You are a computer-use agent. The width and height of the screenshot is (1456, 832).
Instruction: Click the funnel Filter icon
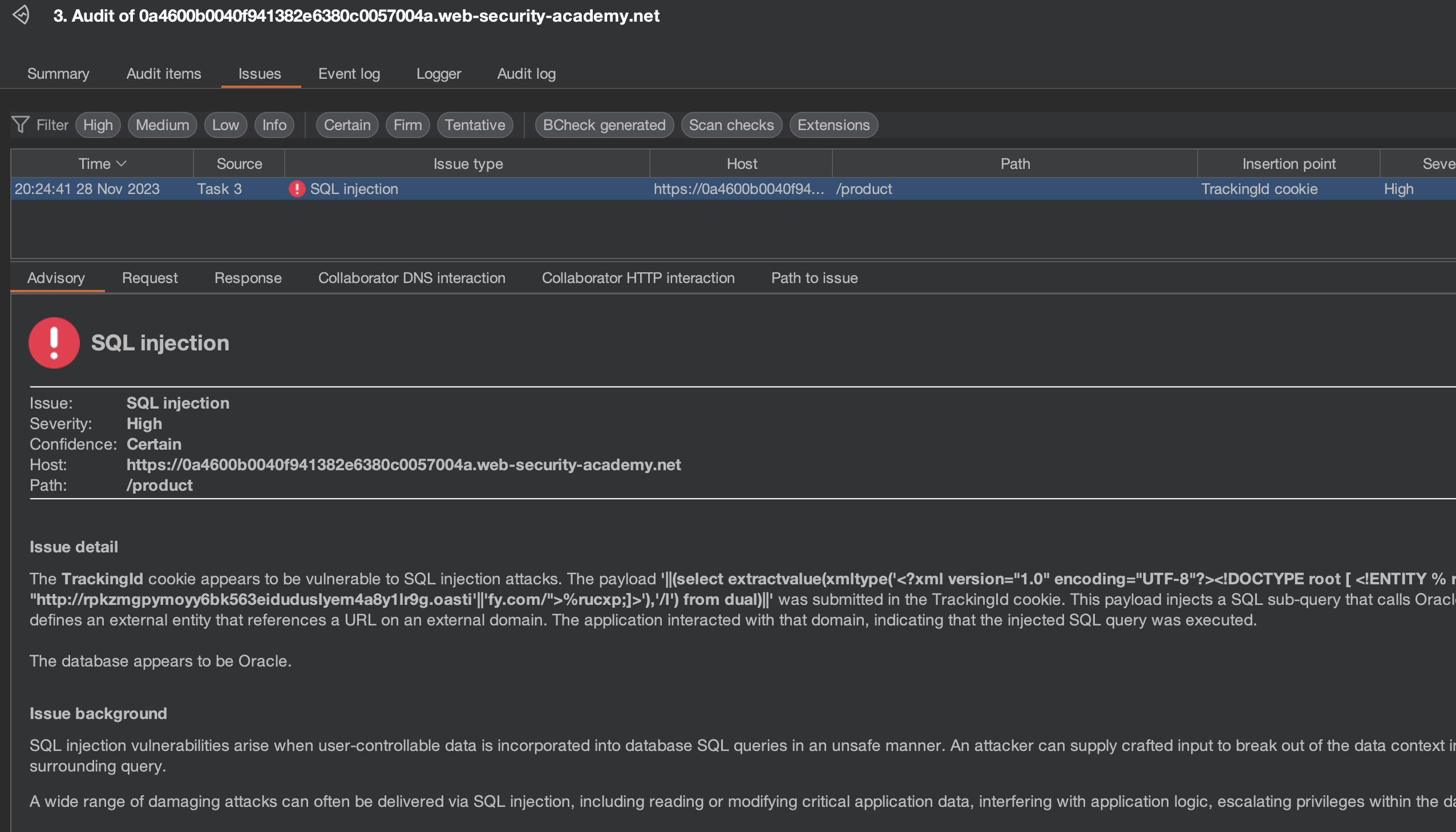click(x=21, y=124)
